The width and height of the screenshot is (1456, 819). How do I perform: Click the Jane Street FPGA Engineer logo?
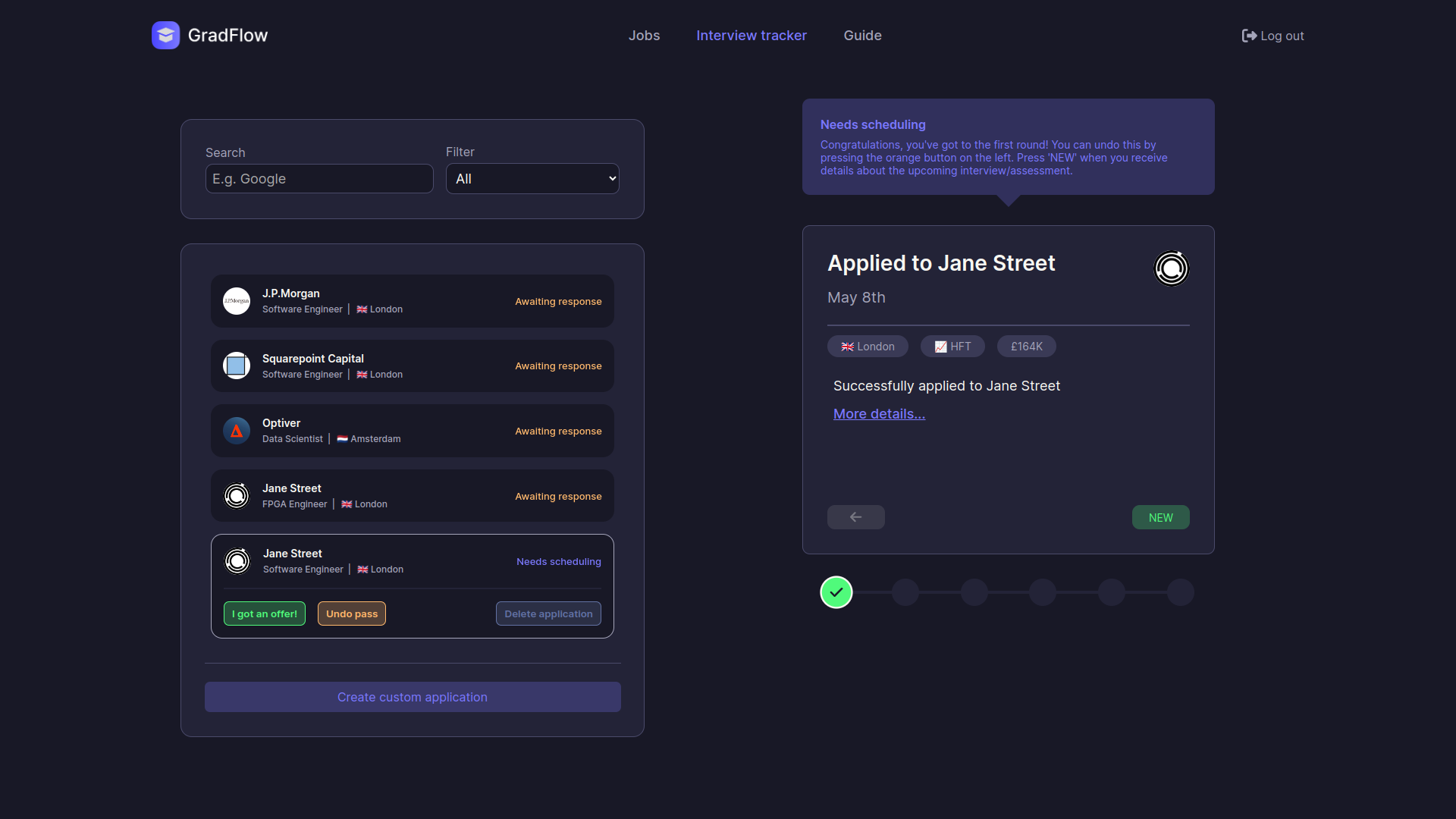click(x=237, y=496)
